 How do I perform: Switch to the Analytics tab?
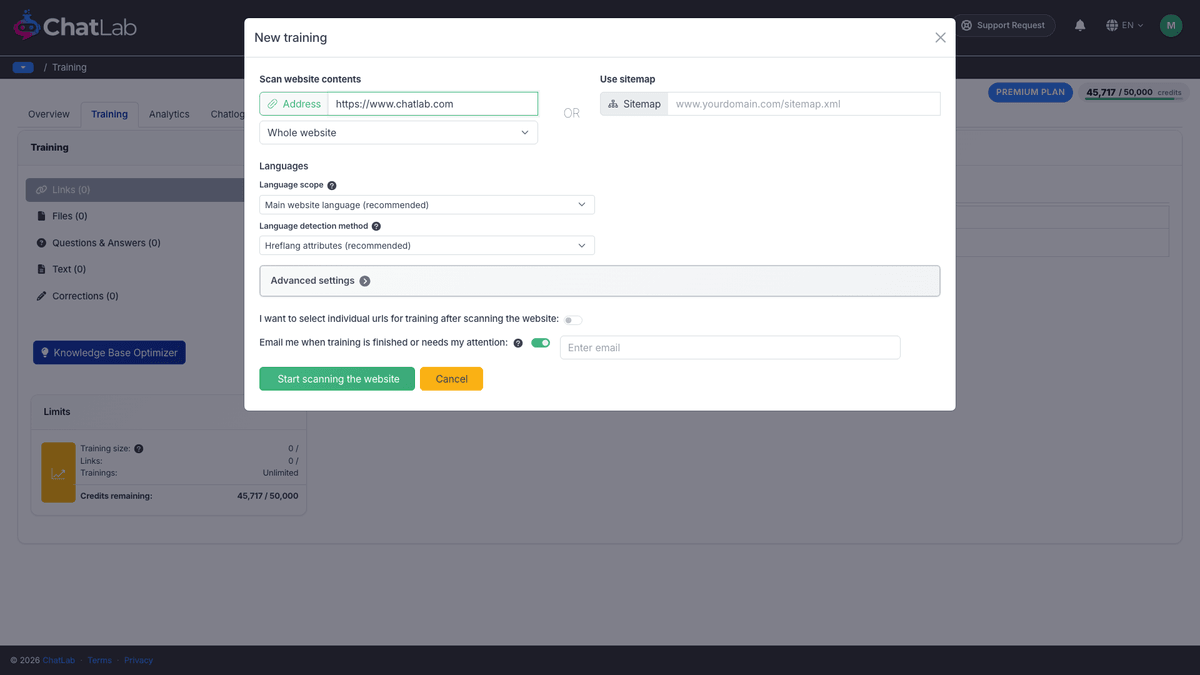169,114
